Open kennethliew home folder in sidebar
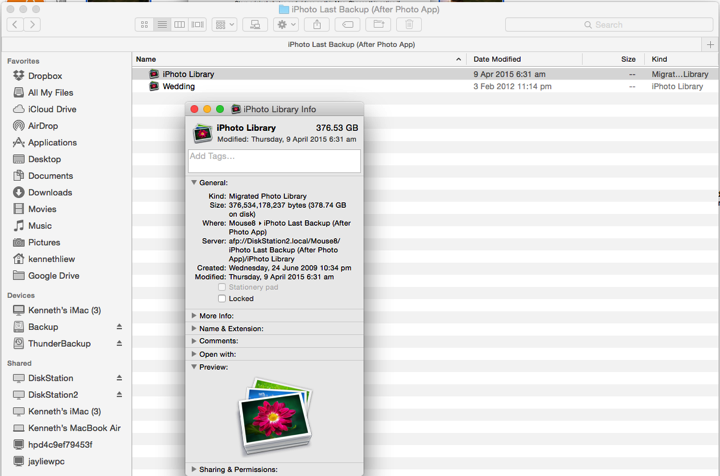 point(51,259)
